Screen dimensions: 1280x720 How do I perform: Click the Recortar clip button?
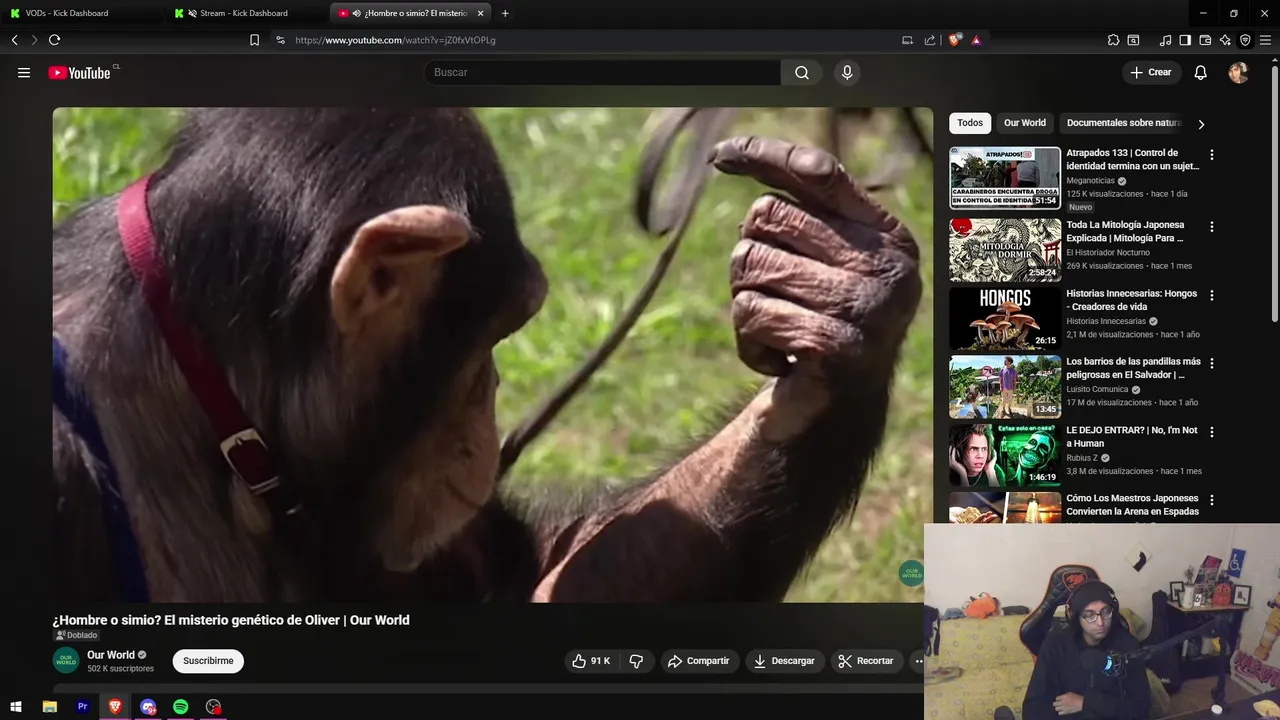point(867,661)
